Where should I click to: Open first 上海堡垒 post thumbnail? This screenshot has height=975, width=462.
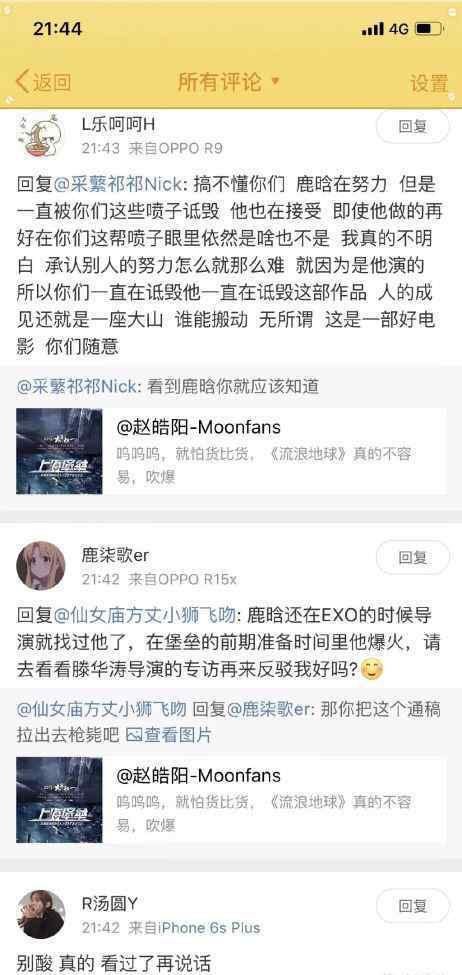click(x=59, y=451)
